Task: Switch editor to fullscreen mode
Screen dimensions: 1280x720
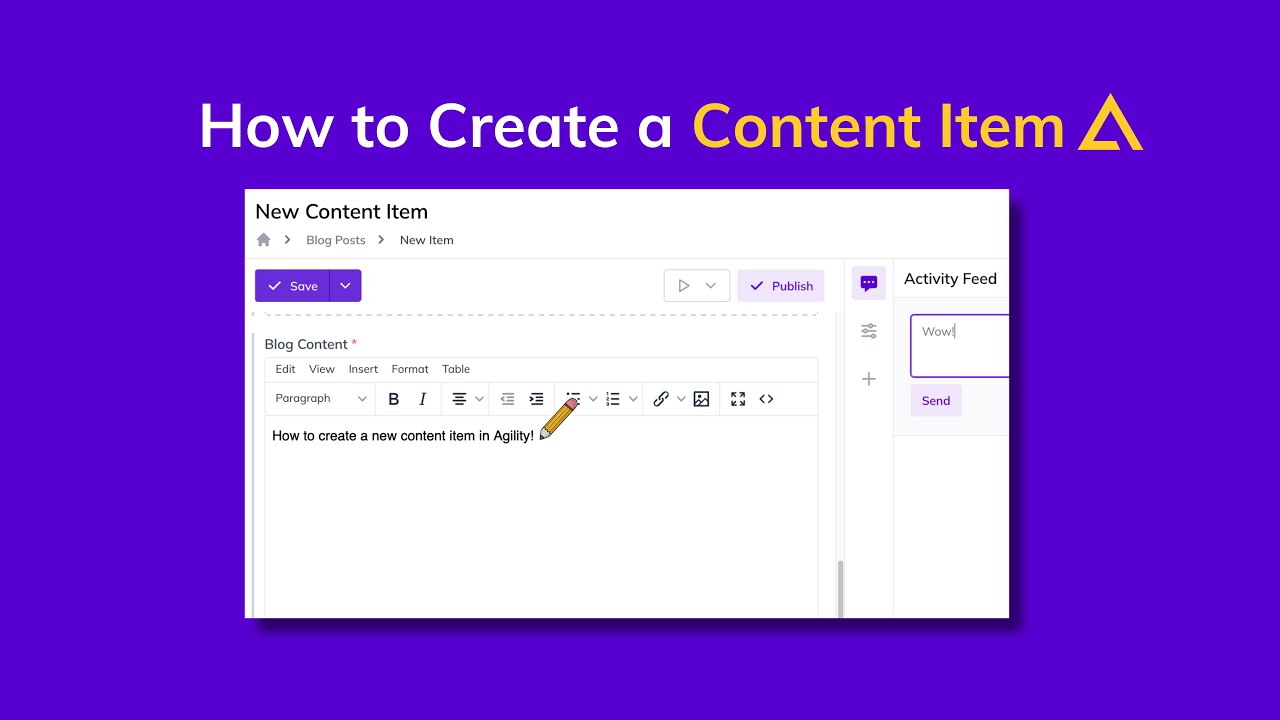Action: 738,399
